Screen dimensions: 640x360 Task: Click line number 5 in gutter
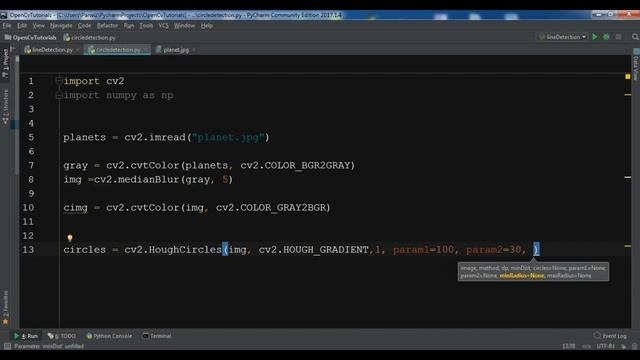(x=31, y=138)
